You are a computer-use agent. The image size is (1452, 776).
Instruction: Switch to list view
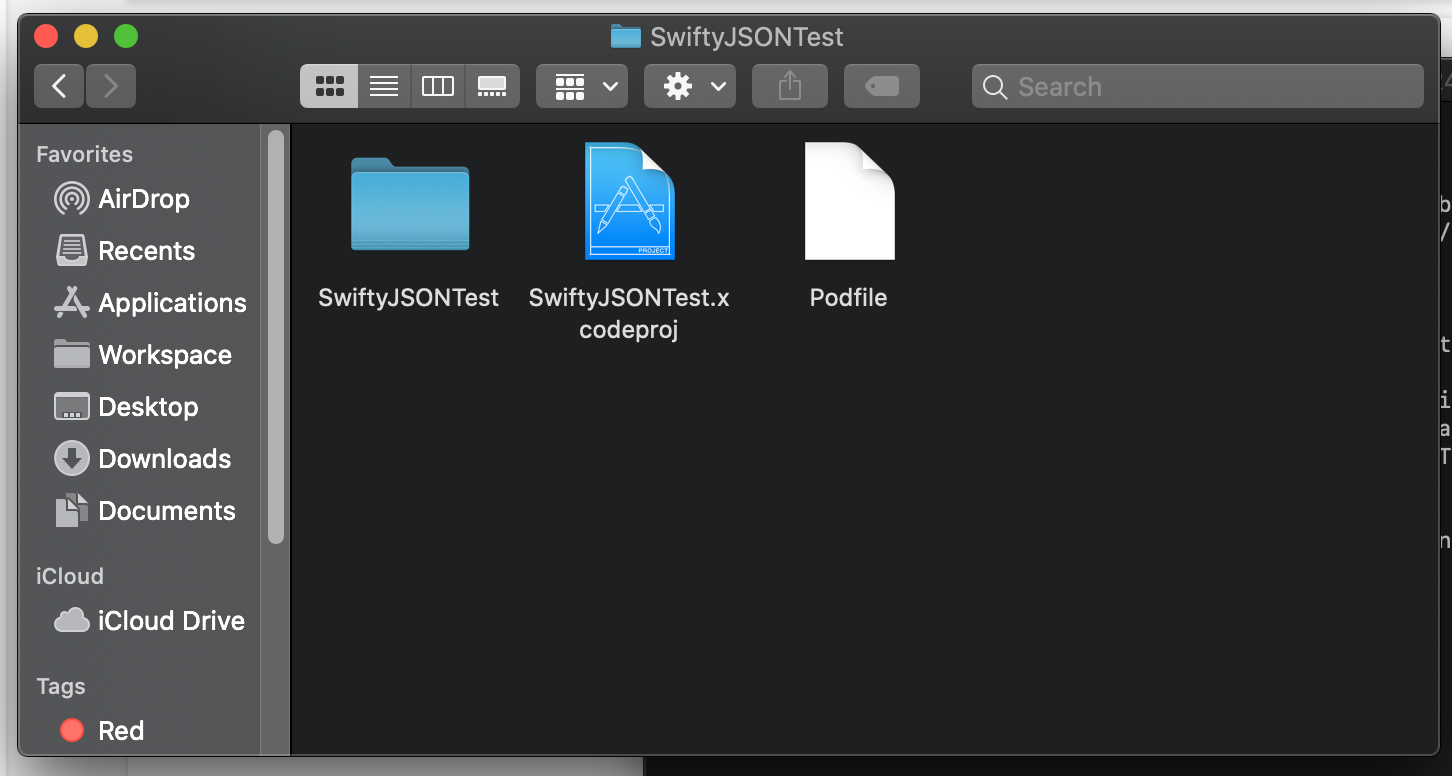tap(384, 87)
